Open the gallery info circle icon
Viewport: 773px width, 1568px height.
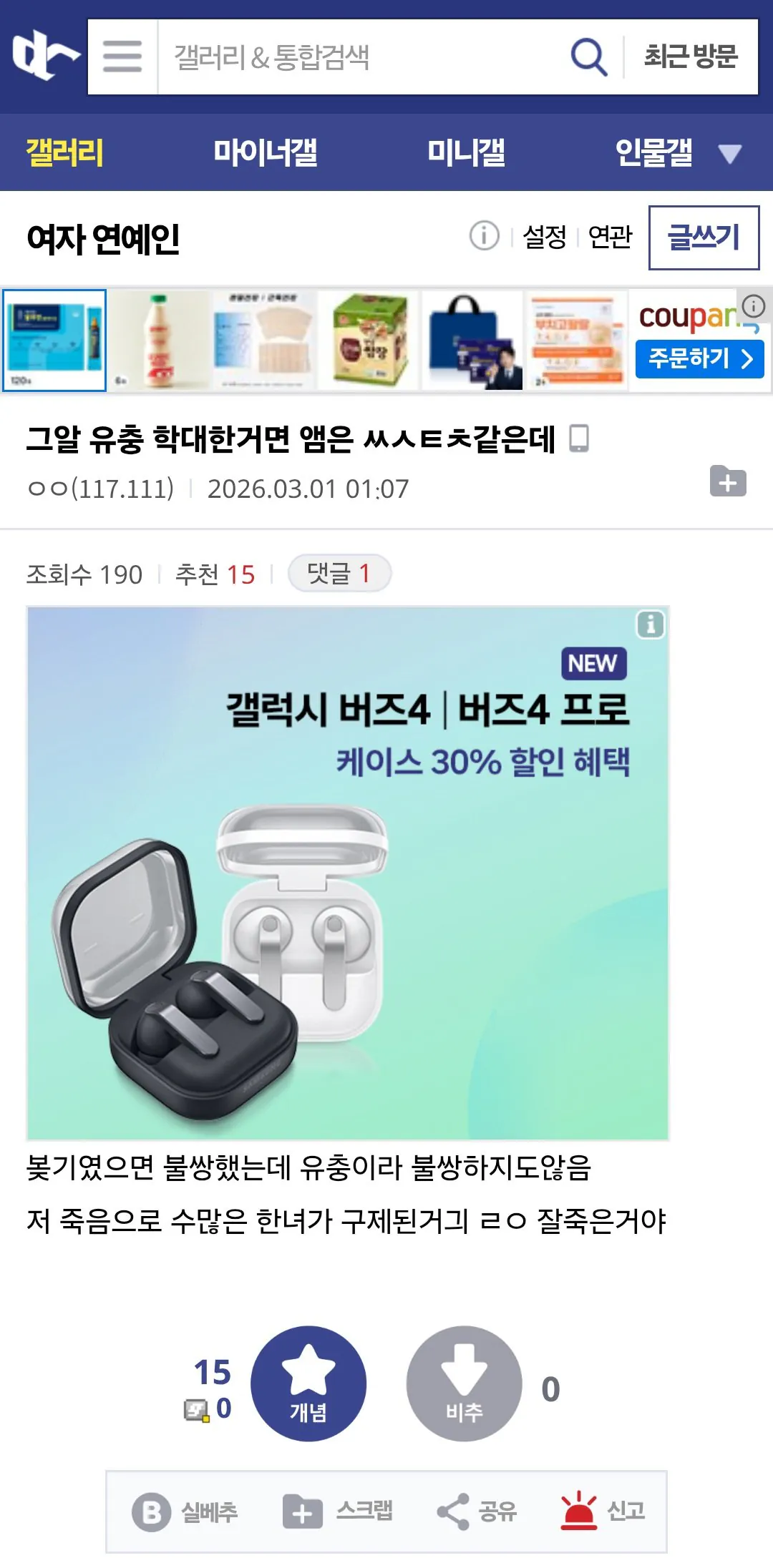coord(484,235)
